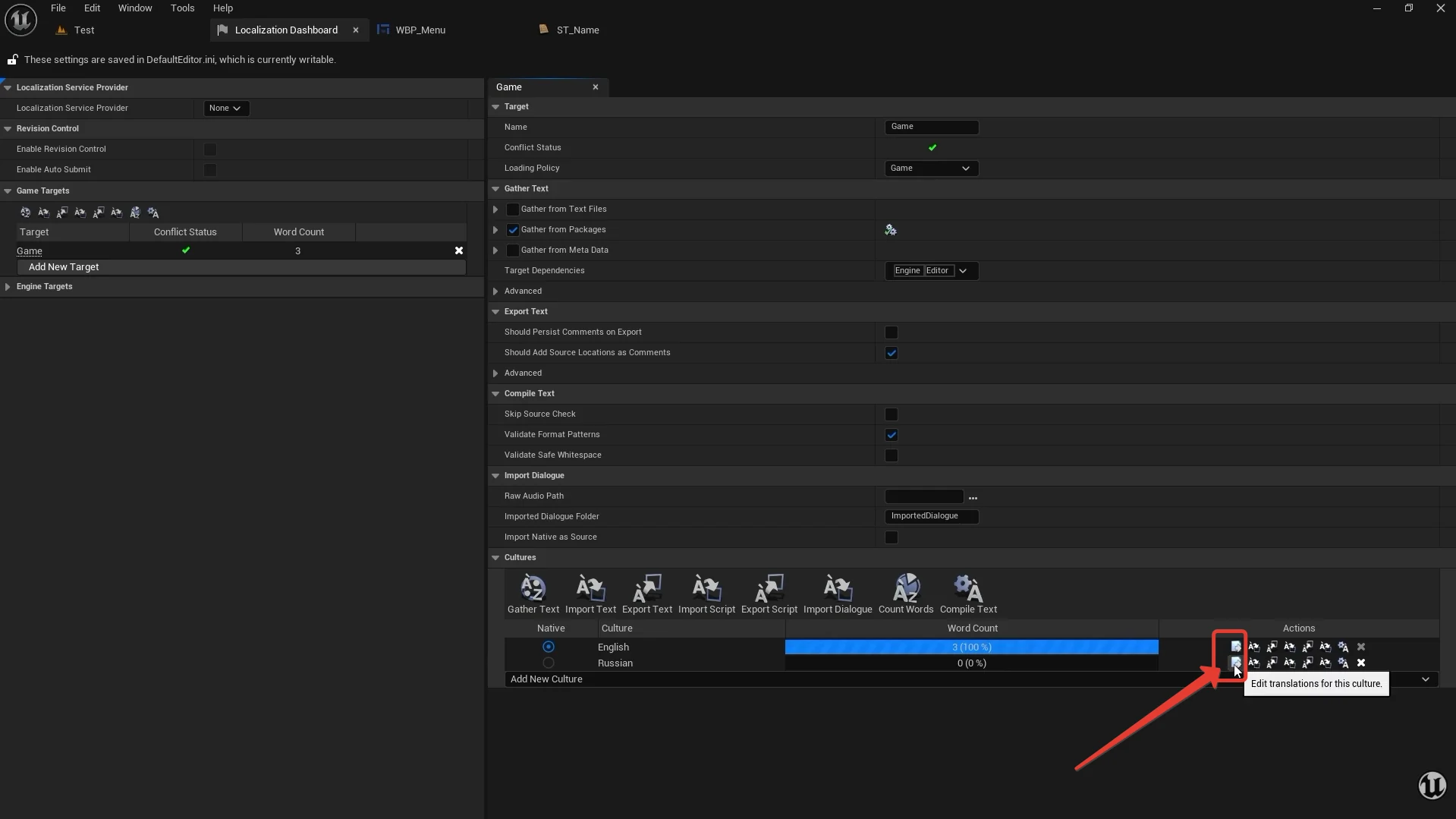The width and height of the screenshot is (1456, 819).
Task: Open the Loading Policy Game dropdown
Action: [x=931, y=169]
